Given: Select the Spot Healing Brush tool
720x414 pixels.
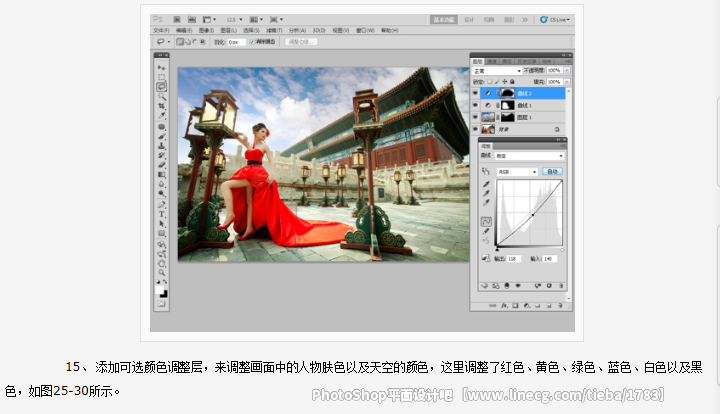Looking at the screenshot, I should click(162, 127).
